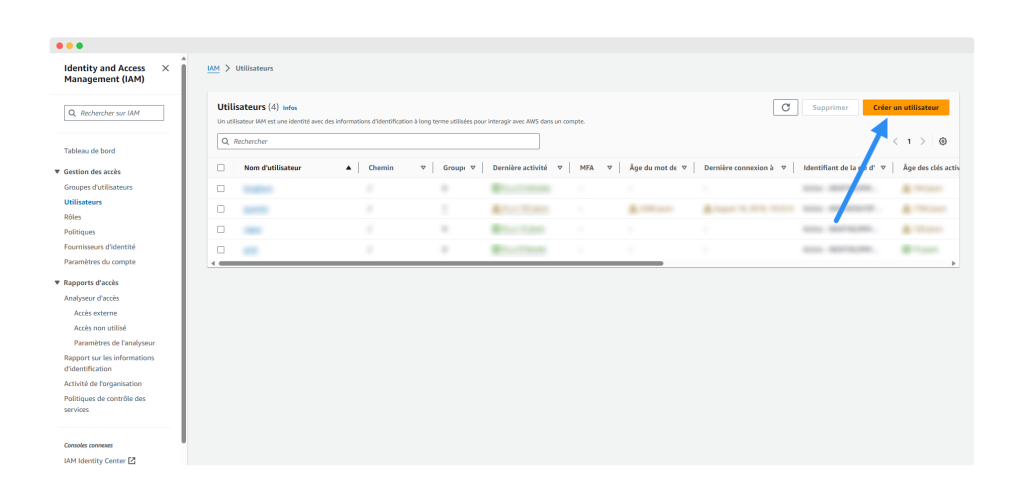Viewport: 1024px width, 503px height.
Task: Open Rapport sur les informations d'identification
Action: pos(109,363)
